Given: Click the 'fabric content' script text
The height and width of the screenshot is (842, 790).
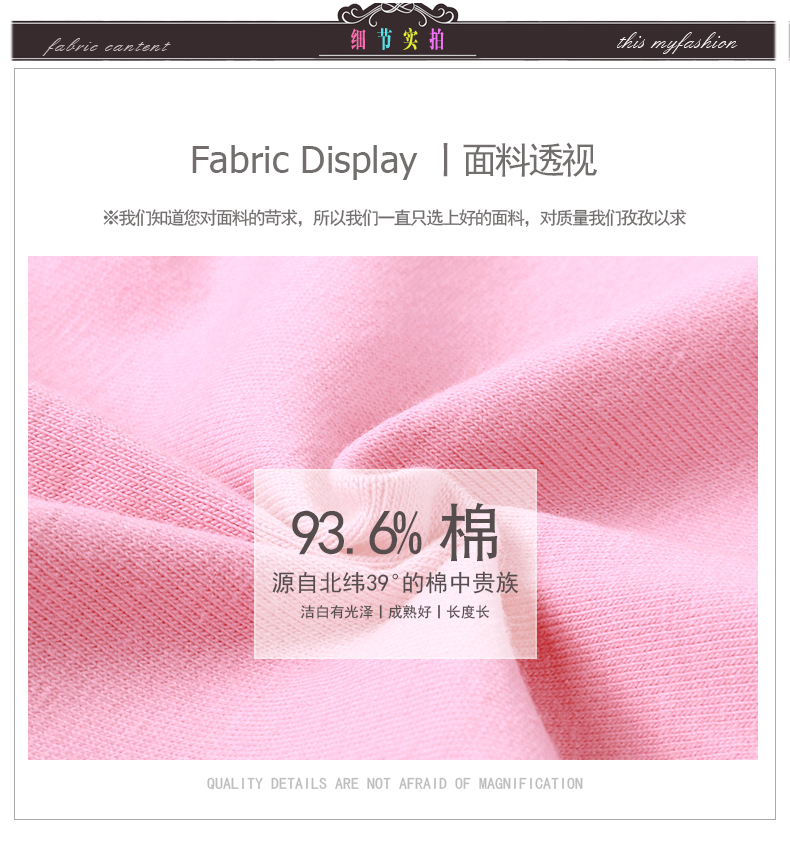Looking at the screenshot, I should (x=107, y=46).
